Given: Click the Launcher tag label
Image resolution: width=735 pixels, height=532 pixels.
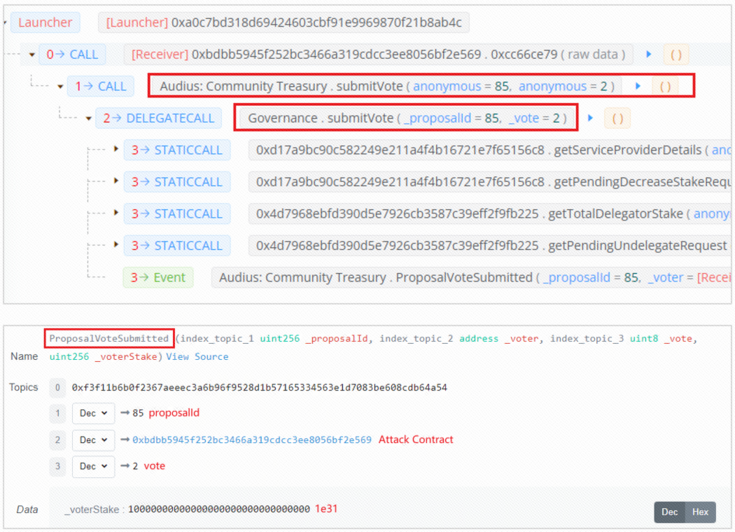Looking at the screenshot, I should [45, 22].
